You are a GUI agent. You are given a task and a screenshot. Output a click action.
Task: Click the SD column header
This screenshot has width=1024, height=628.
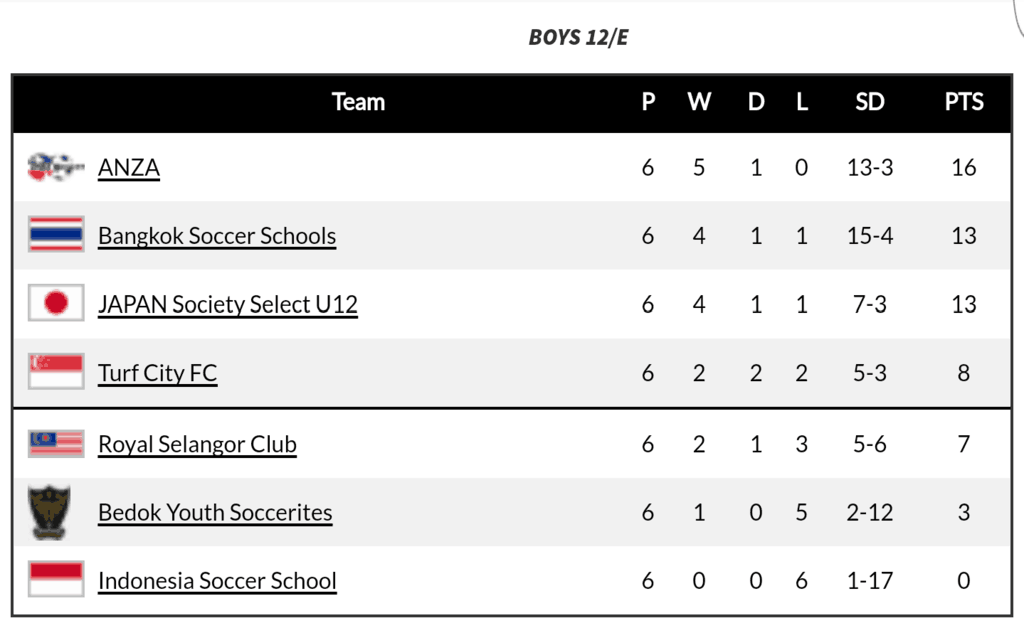(870, 102)
